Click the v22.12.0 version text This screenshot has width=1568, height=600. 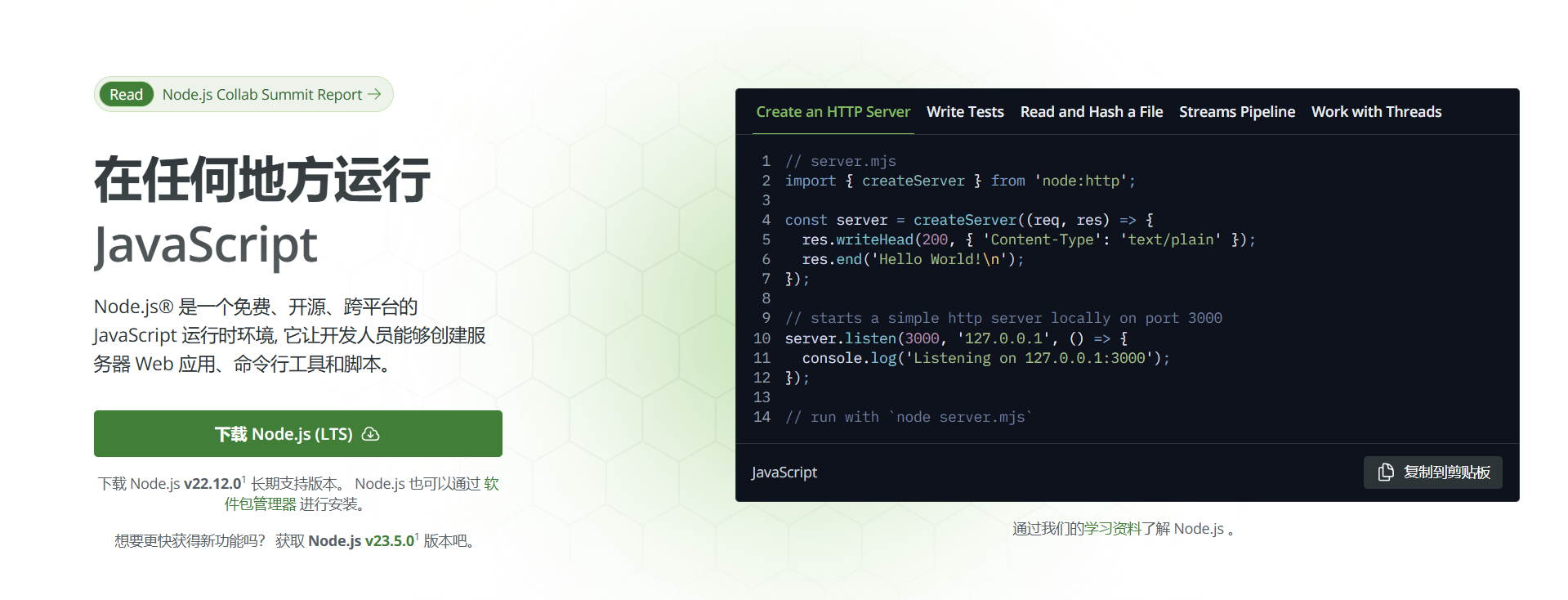tap(213, 484)
